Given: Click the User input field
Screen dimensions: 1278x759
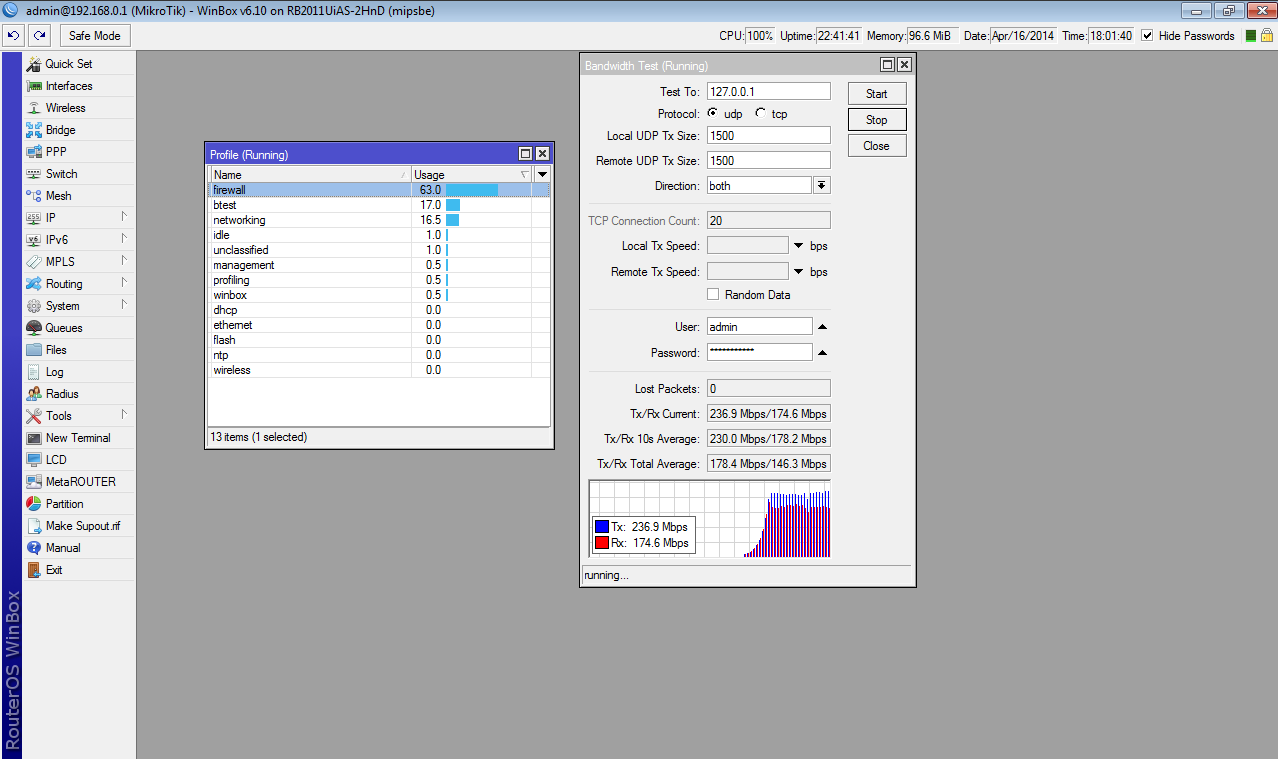Looking at the screenshot, I should coord(760,327).
